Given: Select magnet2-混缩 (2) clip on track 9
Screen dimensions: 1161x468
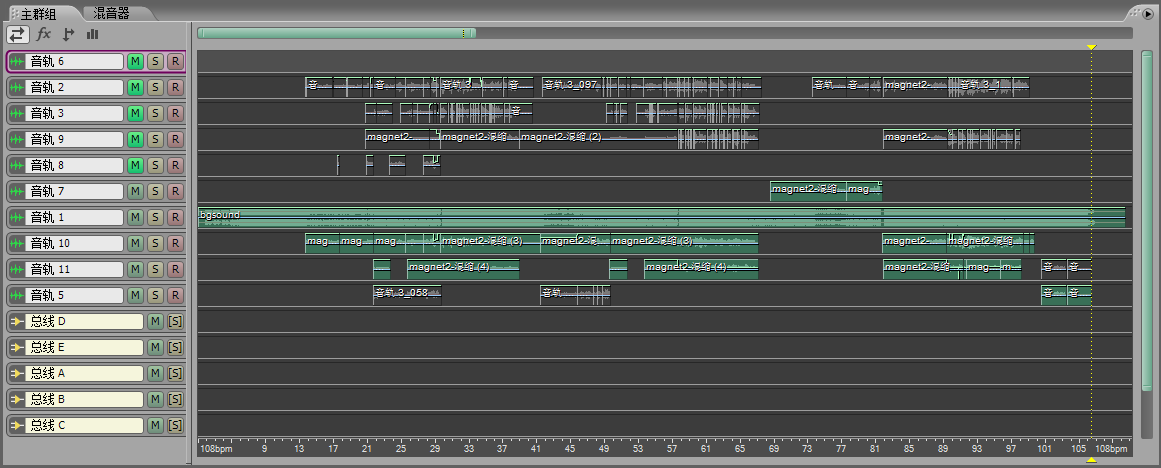Looking at the screenshot, I should 598,138.
